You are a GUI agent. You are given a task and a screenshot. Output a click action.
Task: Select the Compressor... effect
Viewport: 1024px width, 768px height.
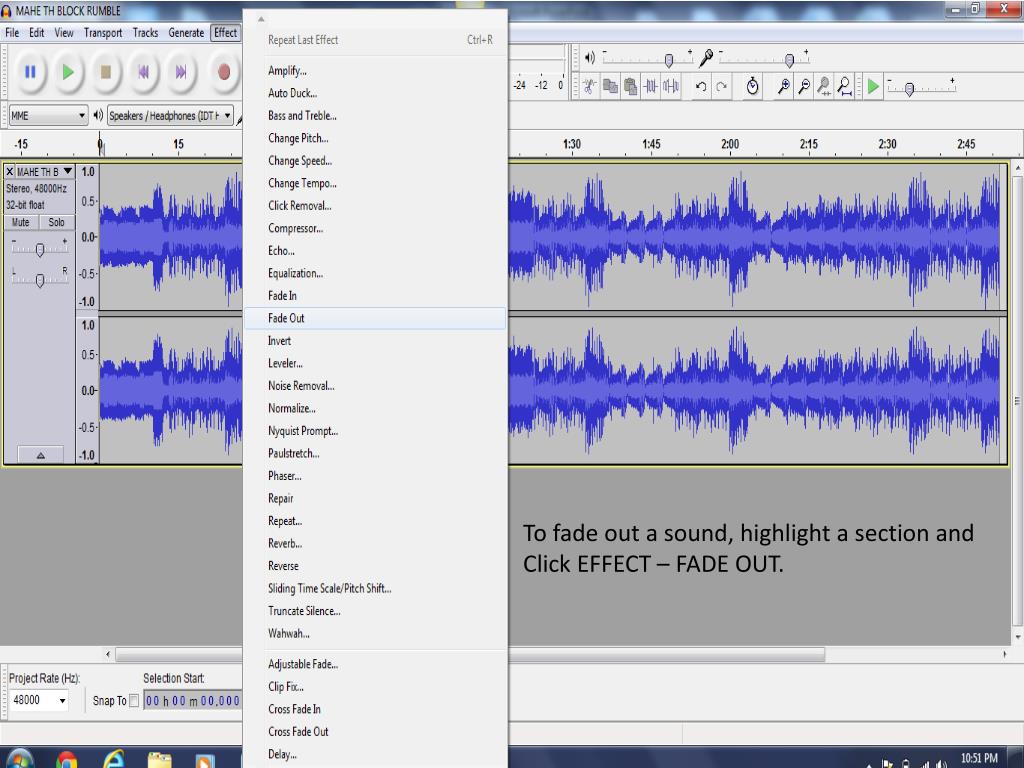click(375, 229)
